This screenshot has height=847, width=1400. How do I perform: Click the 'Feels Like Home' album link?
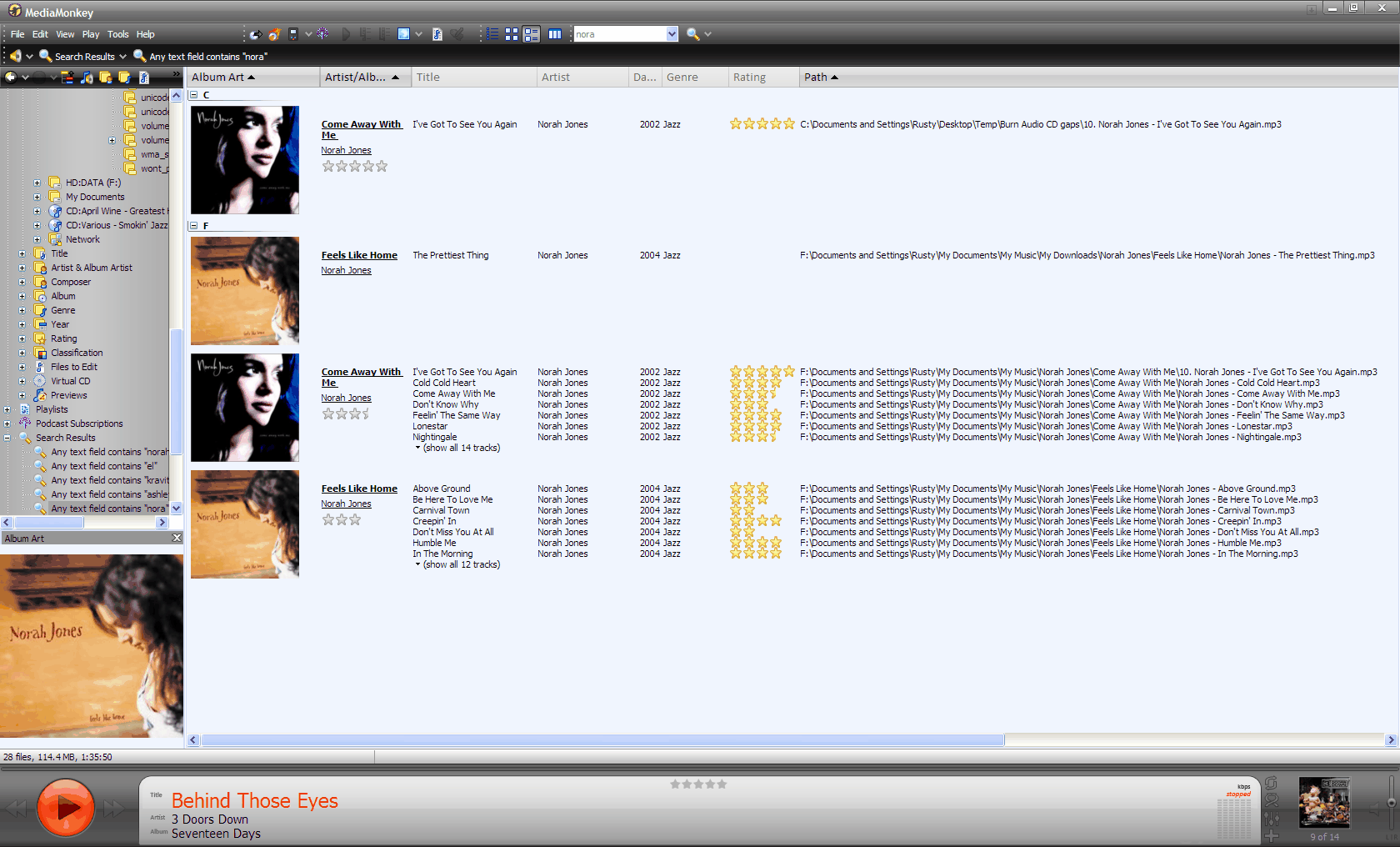(359, 255)
